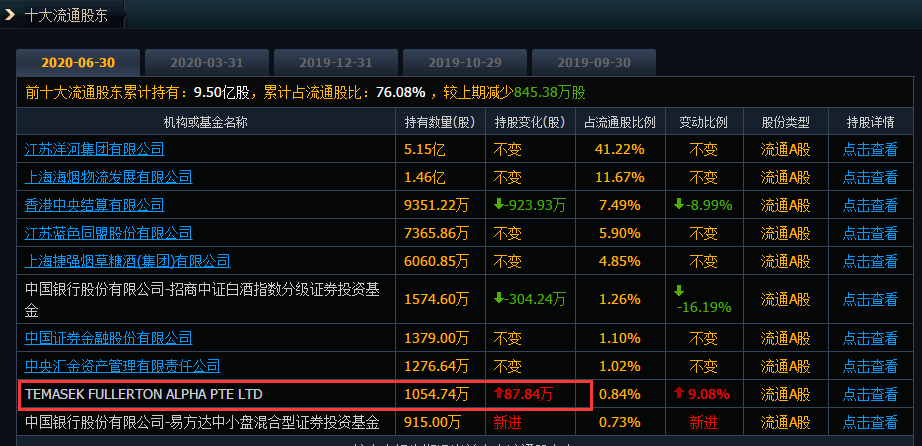
Task: Click 点击查看 for 上海海烟物流发展有限公司
Action: tap(870, 177)
